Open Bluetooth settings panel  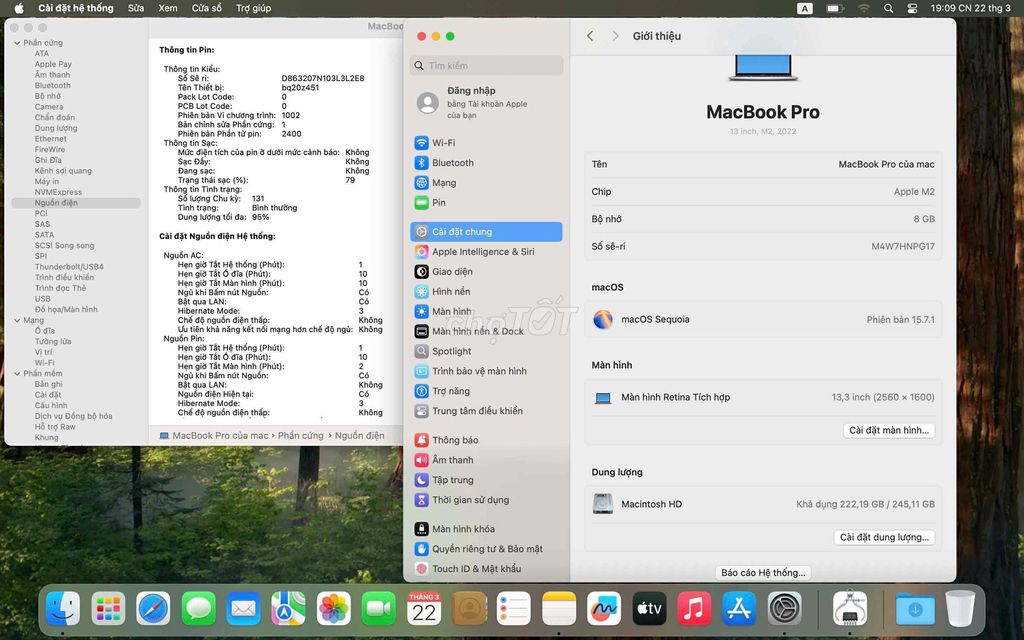(x=454, y=162)
